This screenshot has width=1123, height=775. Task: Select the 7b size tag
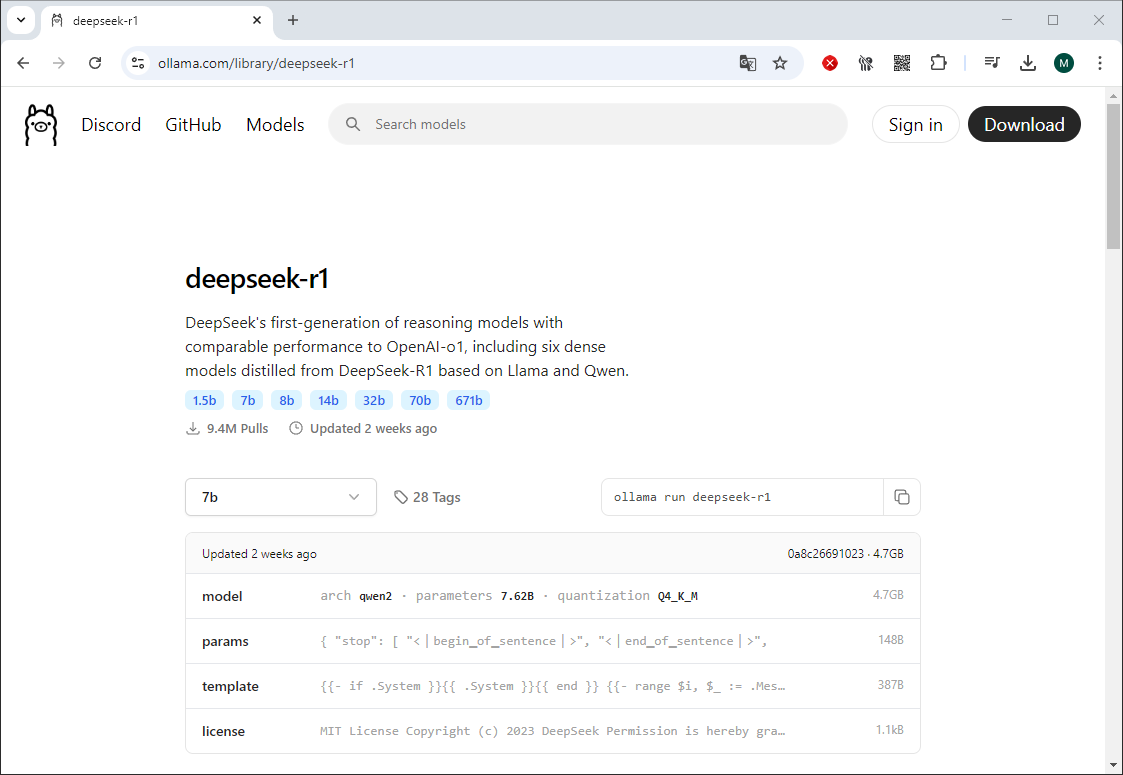248,400
